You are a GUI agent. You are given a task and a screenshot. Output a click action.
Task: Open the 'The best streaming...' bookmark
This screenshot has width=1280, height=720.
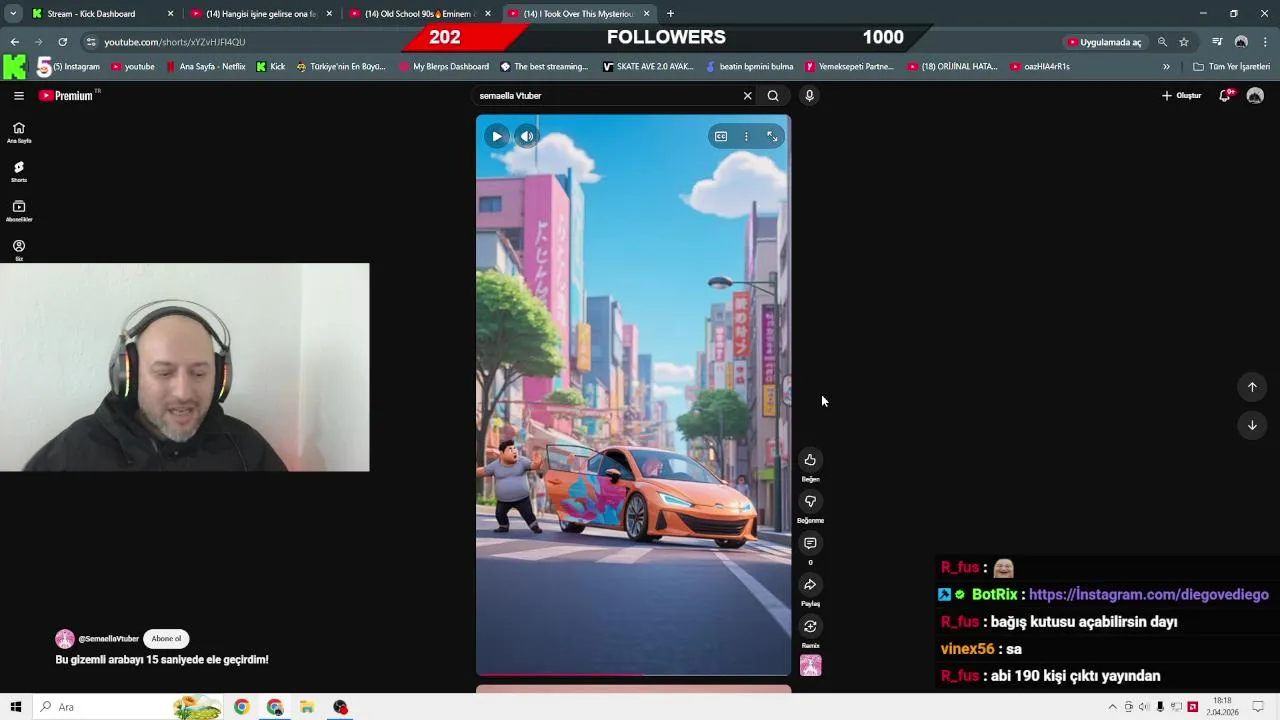(x=545, y=67)
